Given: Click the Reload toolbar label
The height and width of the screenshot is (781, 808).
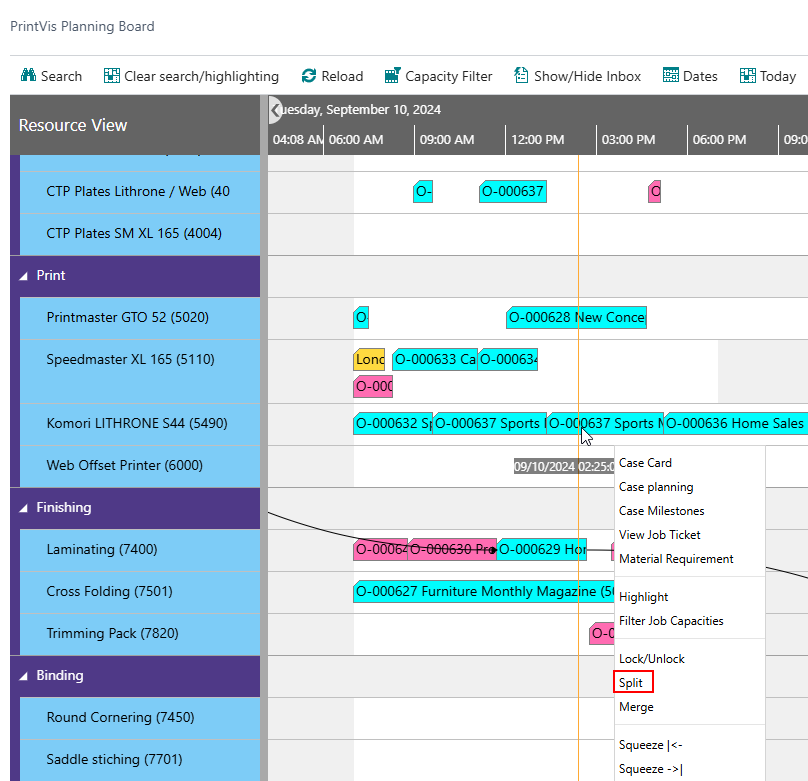Looking at the screenshot, I should click(x=342, y=76).
